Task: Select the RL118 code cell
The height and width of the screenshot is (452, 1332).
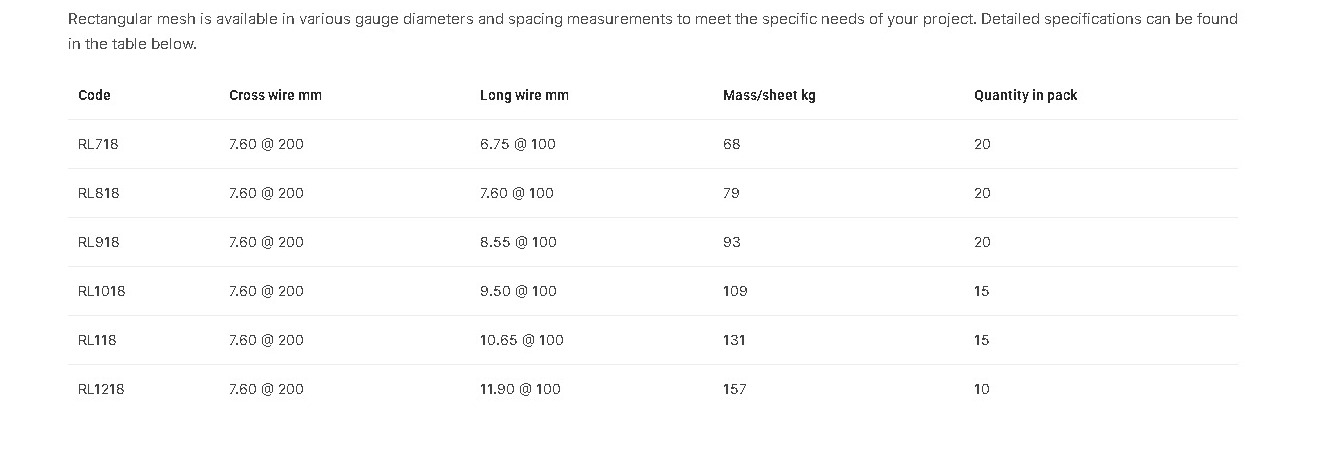Action: [x=97, y=340]
